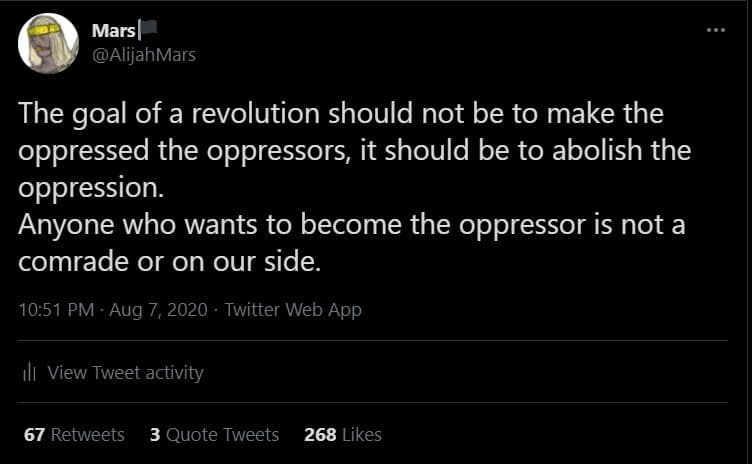Show the 67 Retweets list
The image size is (752, 464).
click(x=74, y=434)
